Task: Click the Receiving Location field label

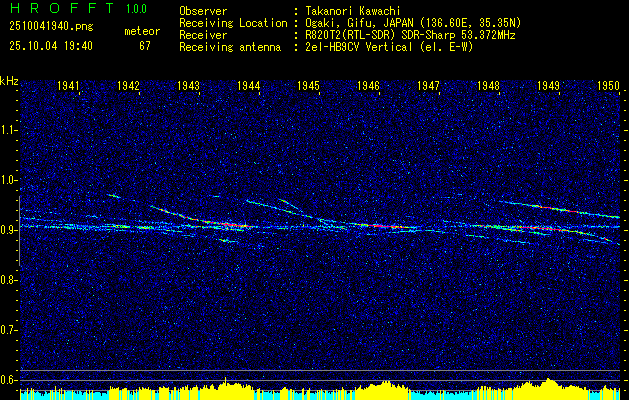Action: coord(233,23)
